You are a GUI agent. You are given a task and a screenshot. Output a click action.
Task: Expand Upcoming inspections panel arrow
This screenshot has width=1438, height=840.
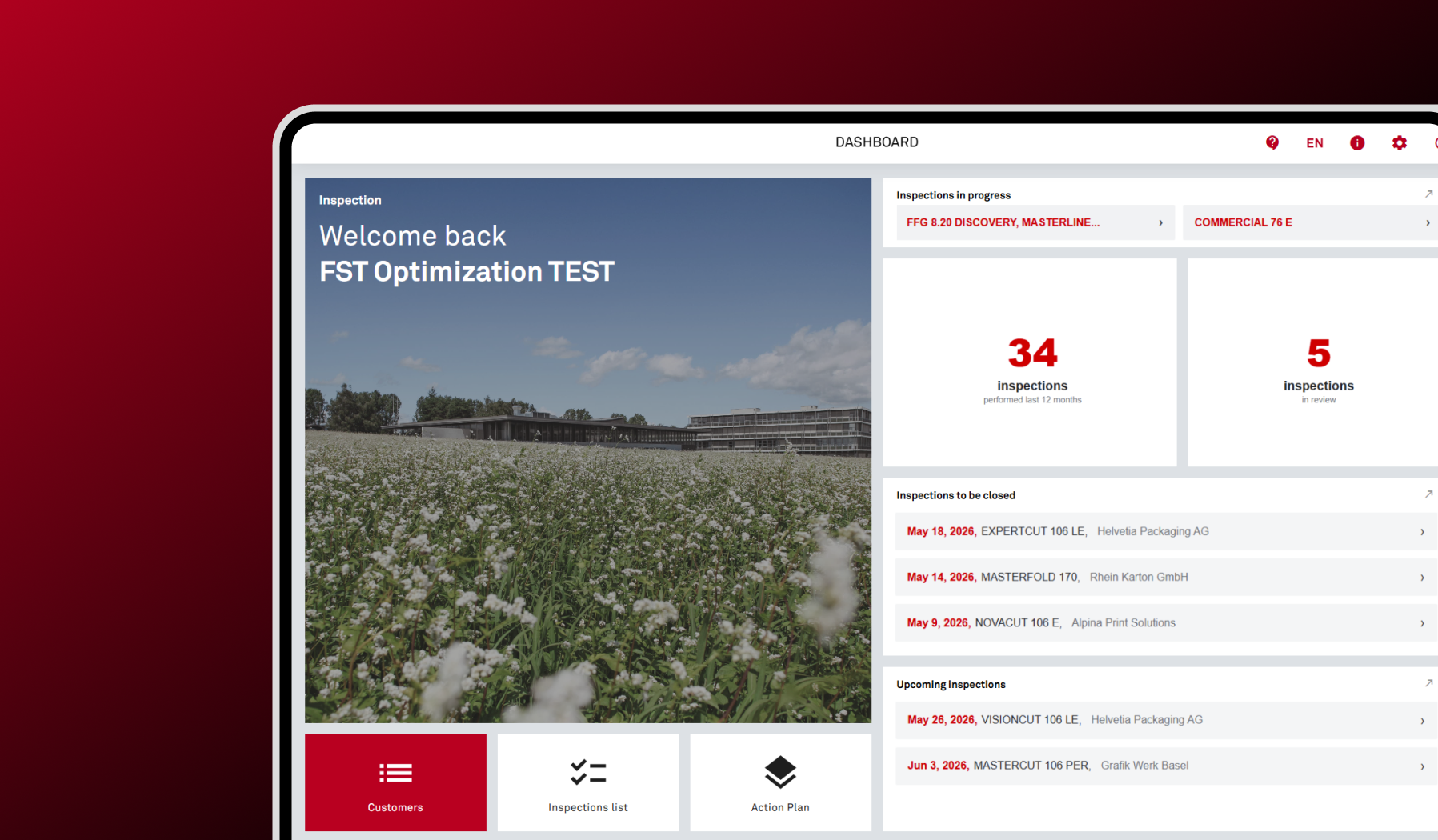(x=1428, y=683)
